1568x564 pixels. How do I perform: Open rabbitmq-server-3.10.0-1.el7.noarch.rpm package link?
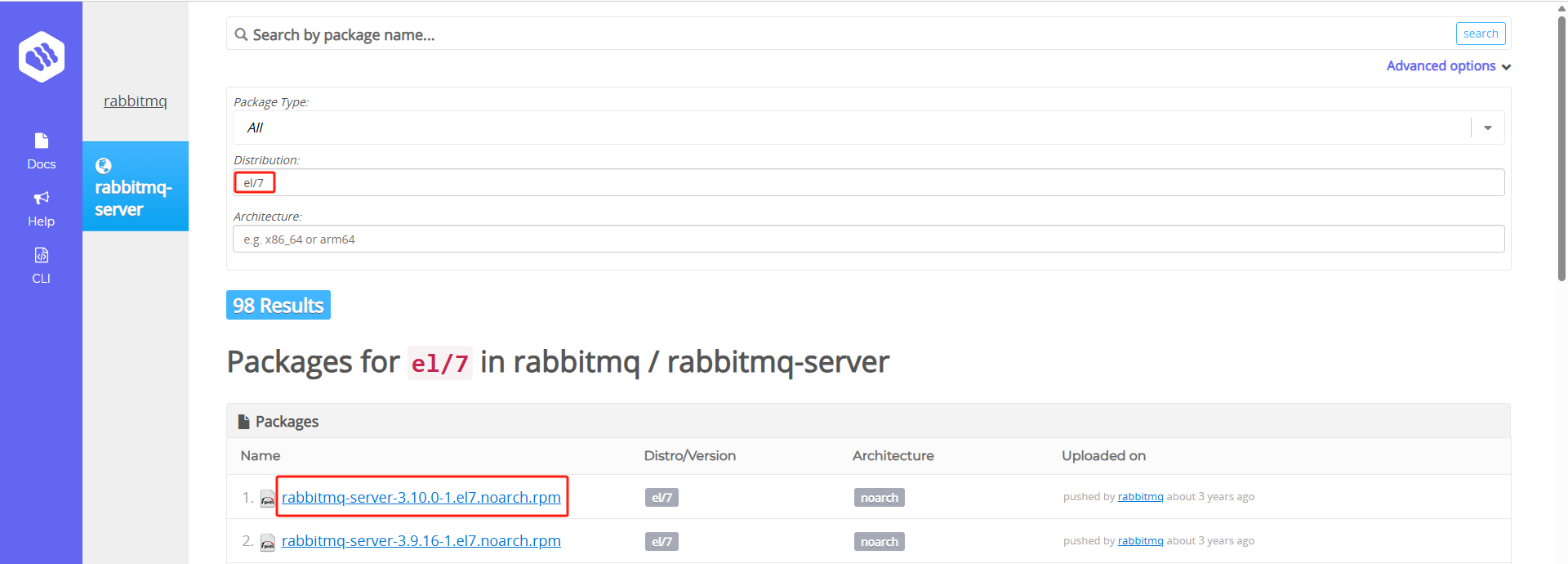pyautogui.click(x=421, y=497)
